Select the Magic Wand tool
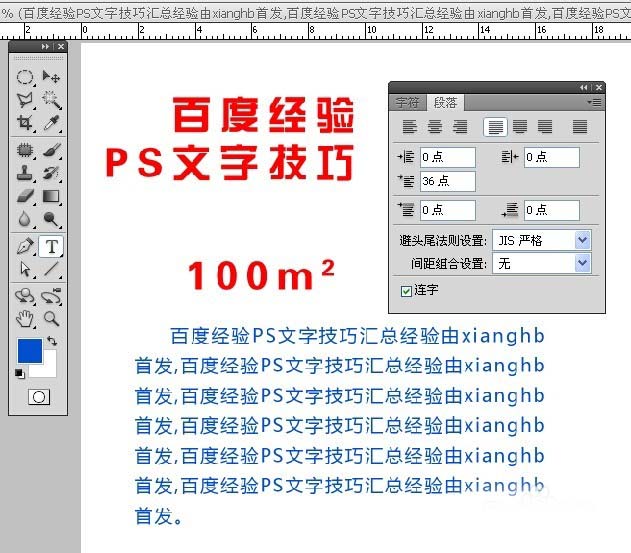Screen dimensions: 631x553 pos(51,99)
